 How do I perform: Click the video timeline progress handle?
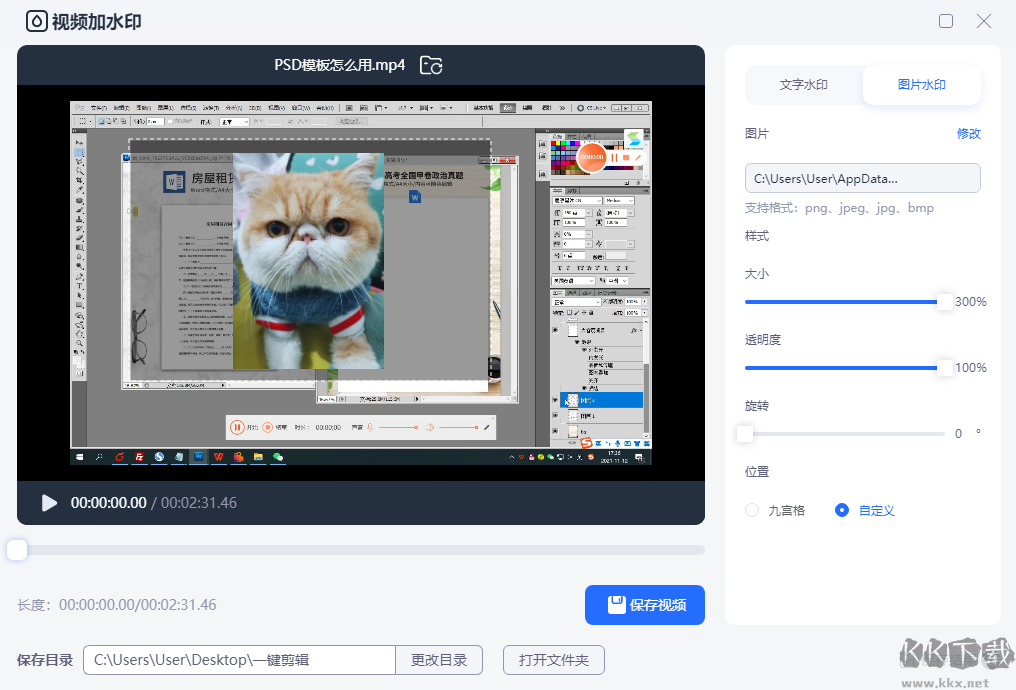(17, 550)
